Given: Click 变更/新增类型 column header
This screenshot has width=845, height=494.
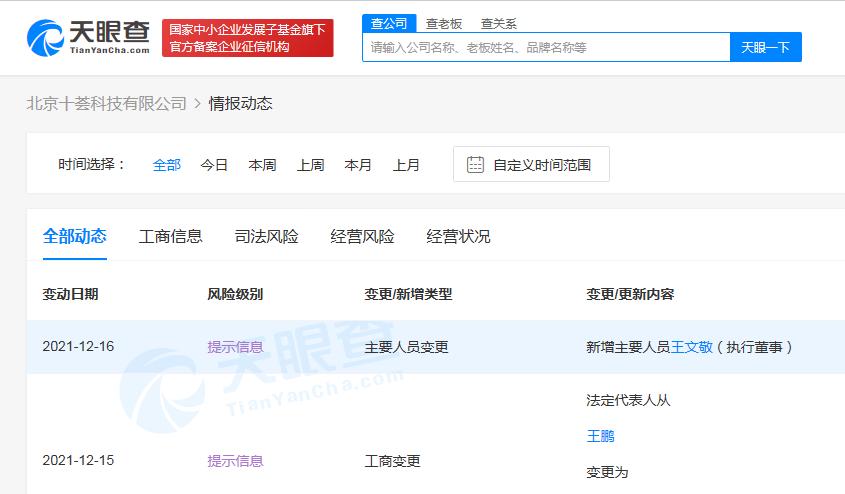Looking at the screenshot, I should point(408,294).
